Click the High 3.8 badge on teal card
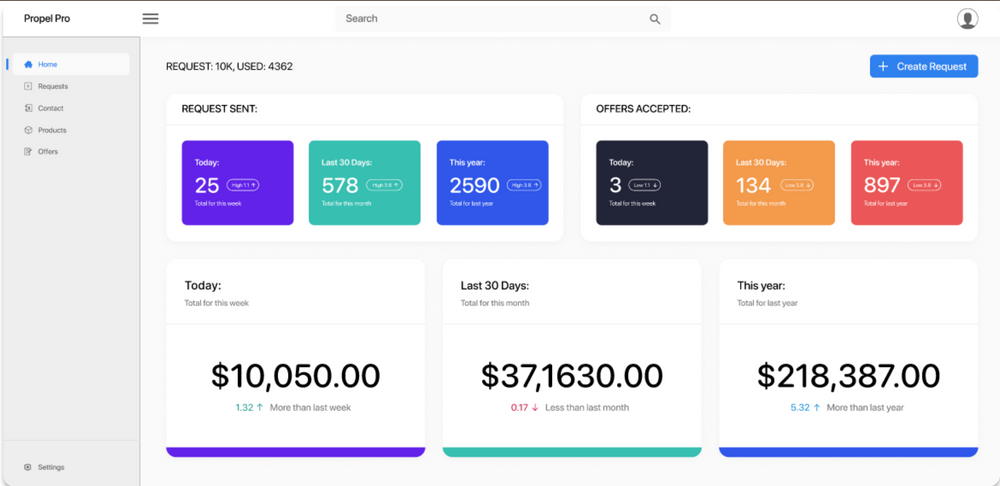Image resolution: width=1000 pixels, height=486 pixels. [x=385, y=185]
